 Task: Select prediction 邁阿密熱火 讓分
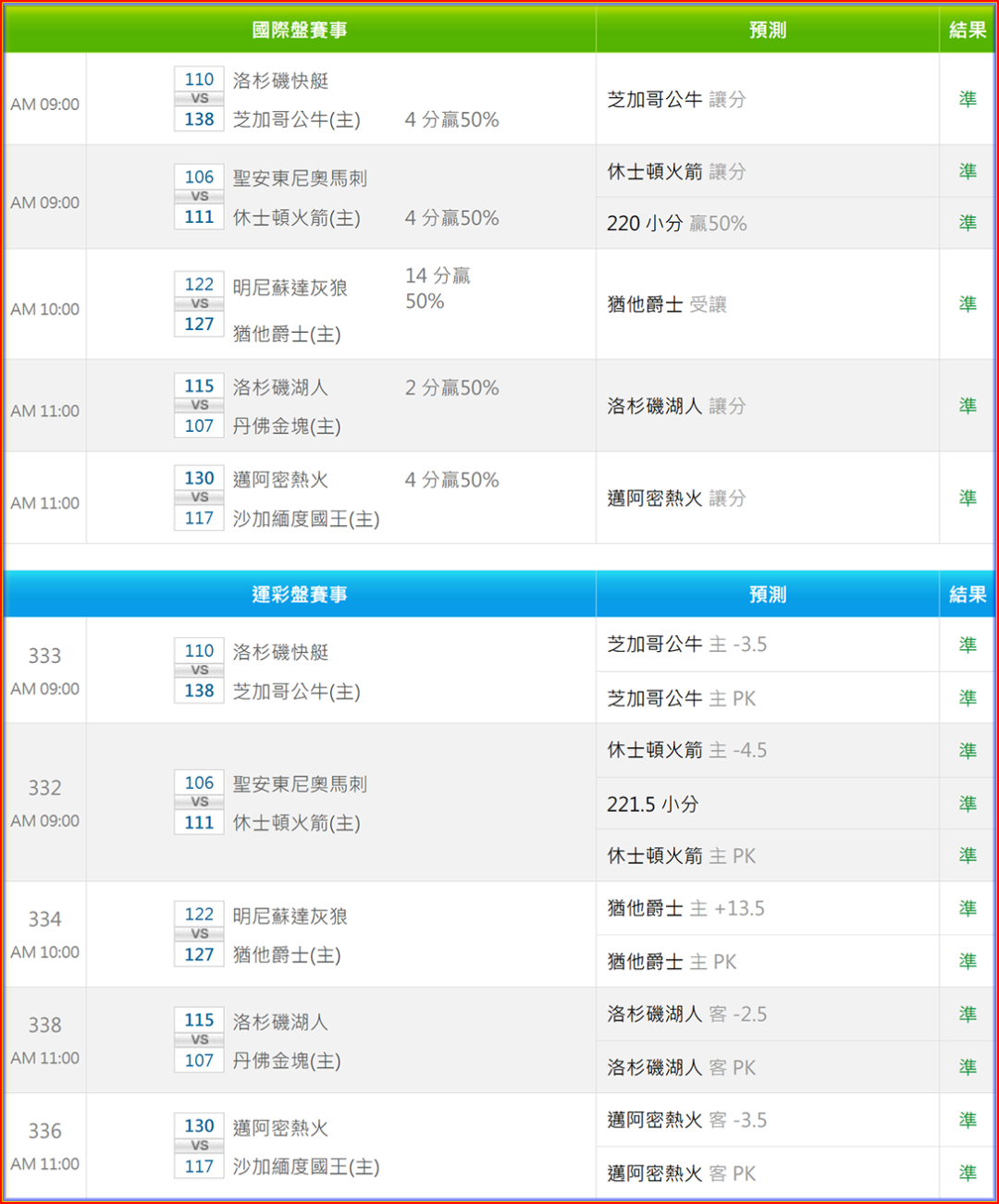(x=676, y=498)
